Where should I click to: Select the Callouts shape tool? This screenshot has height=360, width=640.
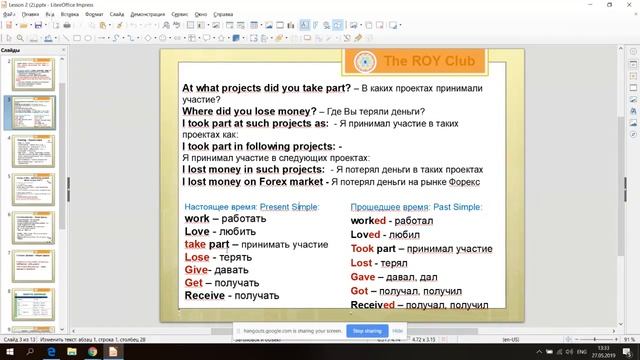click(207, 38)
